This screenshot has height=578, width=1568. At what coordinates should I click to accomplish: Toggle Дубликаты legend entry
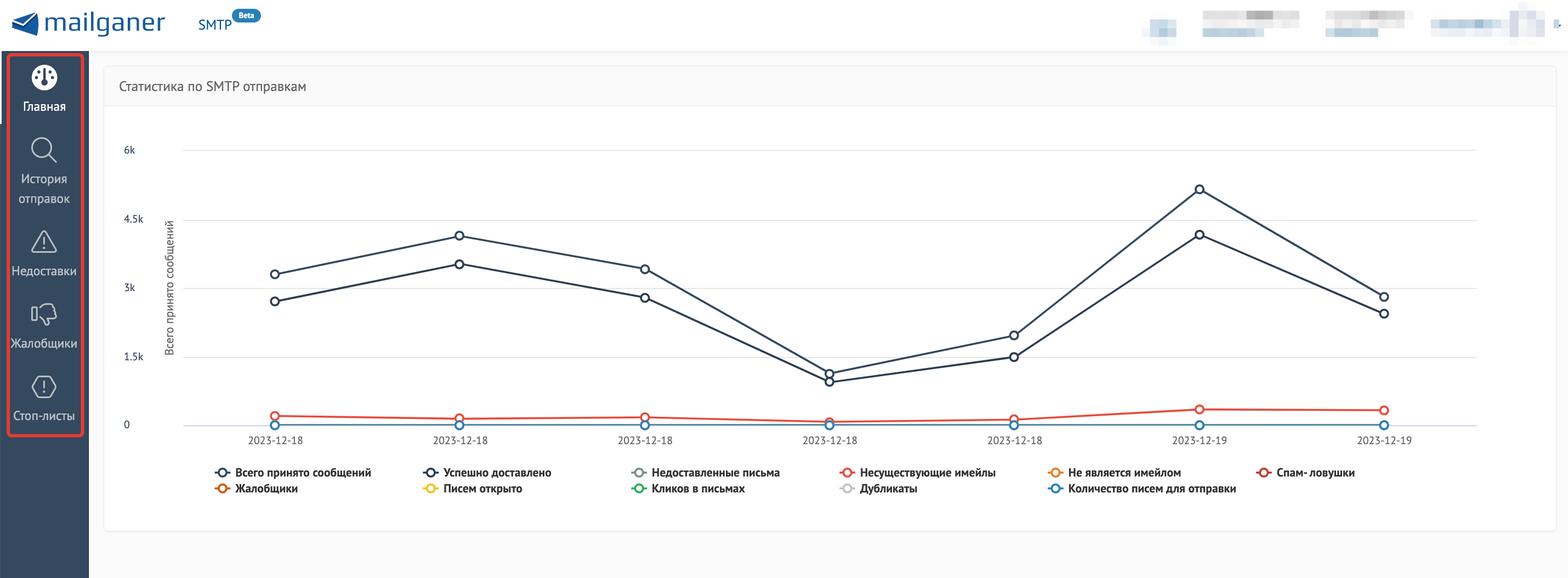pos(878,489)
